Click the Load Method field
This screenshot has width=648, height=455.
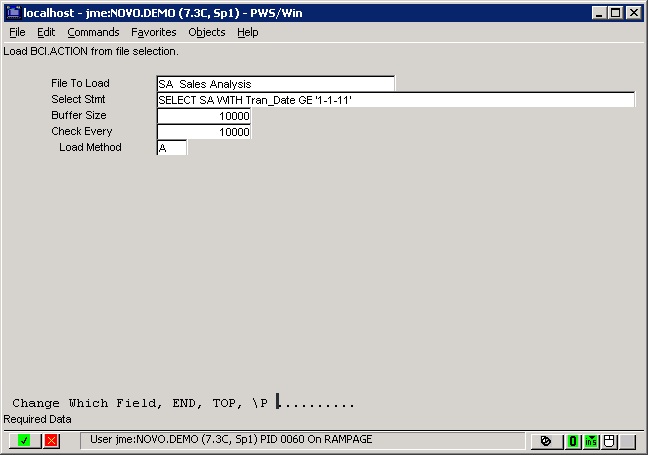(171, 148)
